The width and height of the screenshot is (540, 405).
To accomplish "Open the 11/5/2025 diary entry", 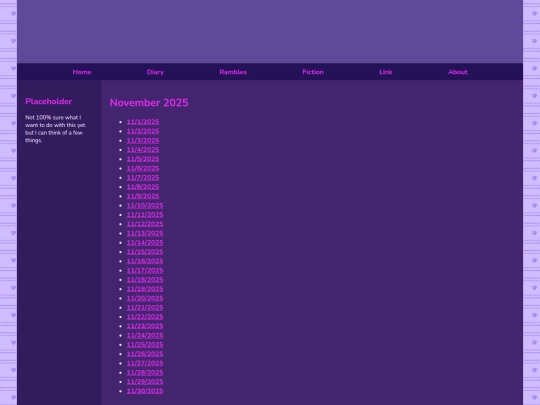I will 143,159.
